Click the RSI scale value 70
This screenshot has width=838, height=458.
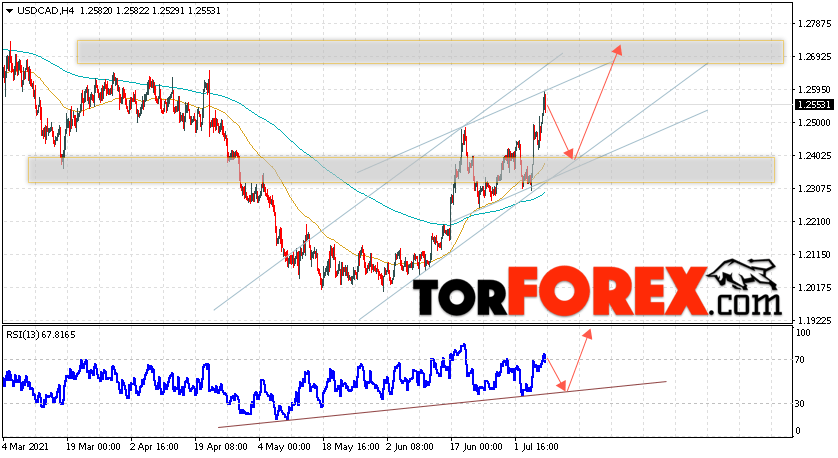[800, 360]
